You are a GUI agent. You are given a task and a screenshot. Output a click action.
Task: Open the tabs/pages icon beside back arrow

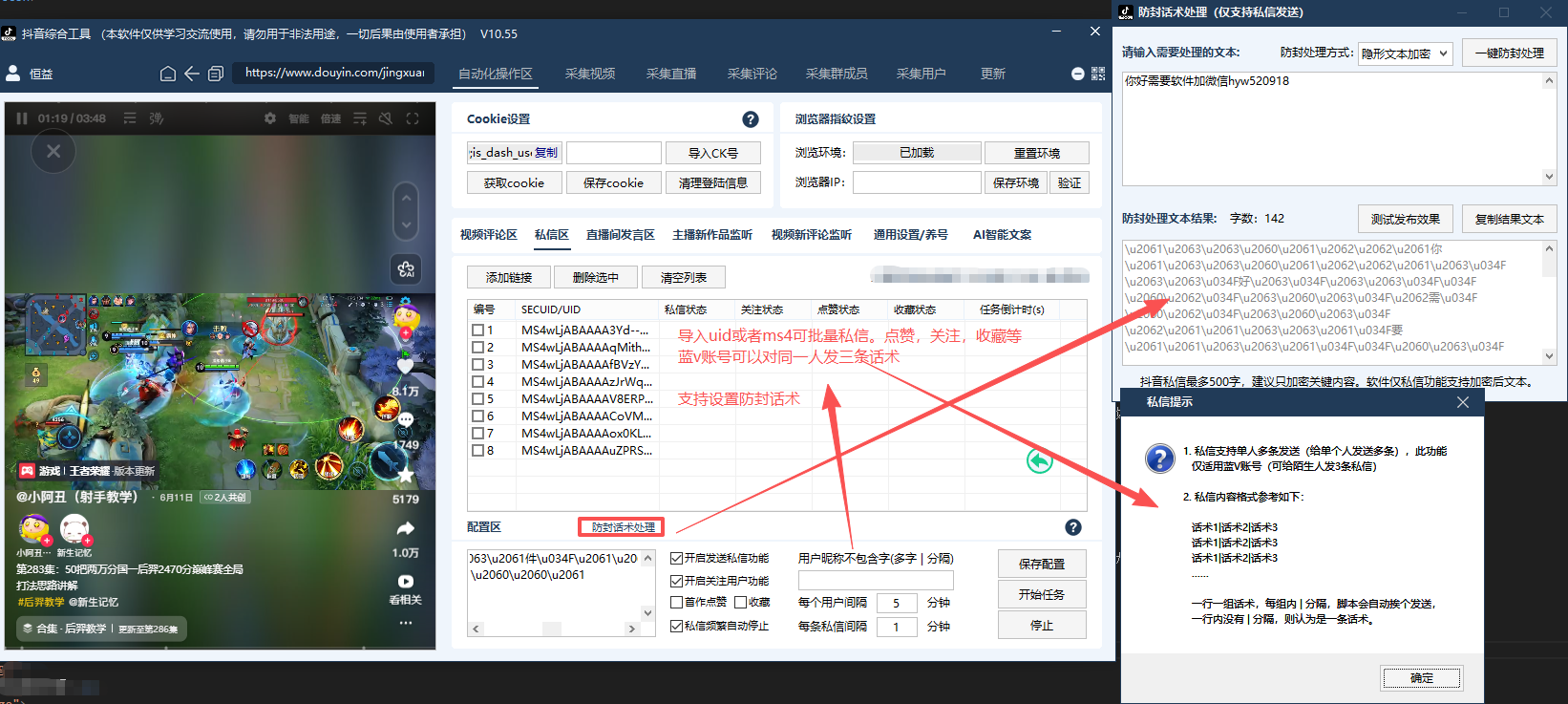216,74
